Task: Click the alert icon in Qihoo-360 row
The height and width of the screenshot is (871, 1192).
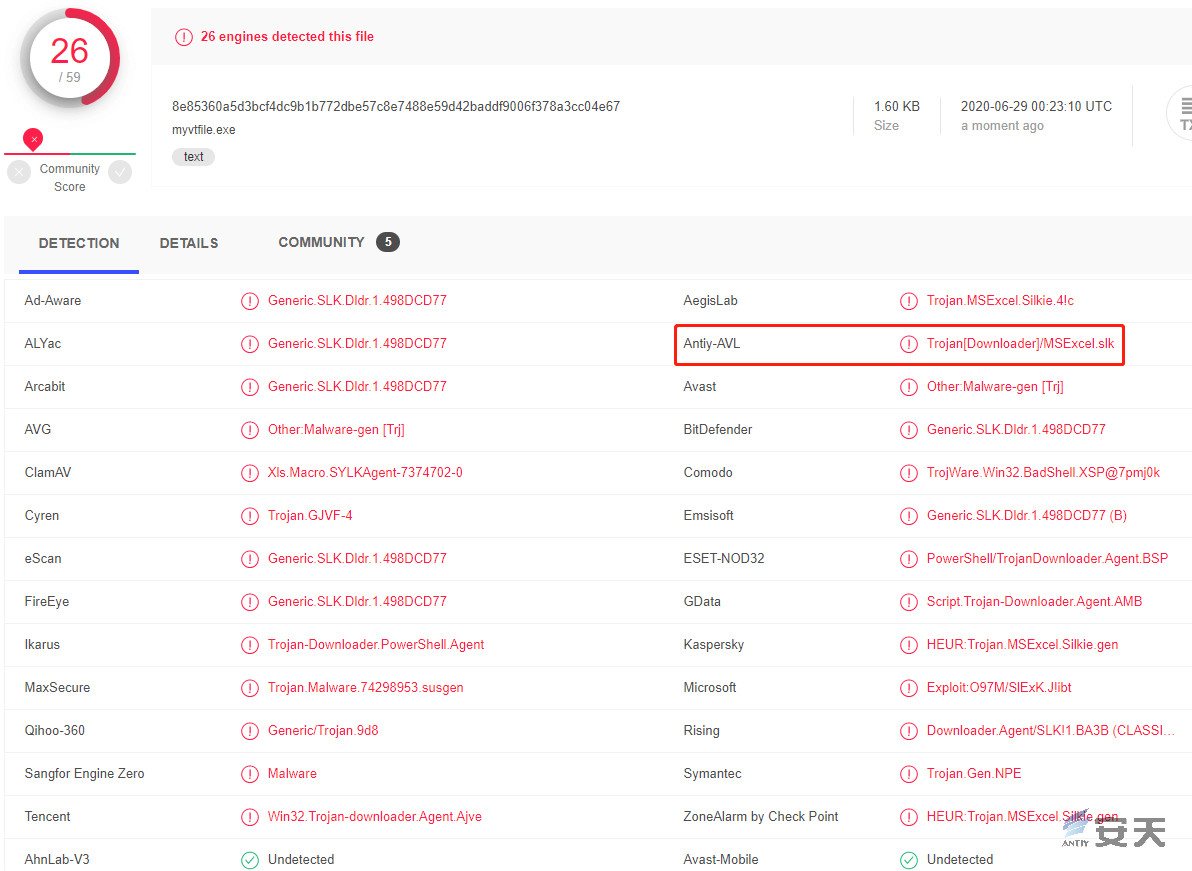Action: pyautogui.click(x=250, y=731)
